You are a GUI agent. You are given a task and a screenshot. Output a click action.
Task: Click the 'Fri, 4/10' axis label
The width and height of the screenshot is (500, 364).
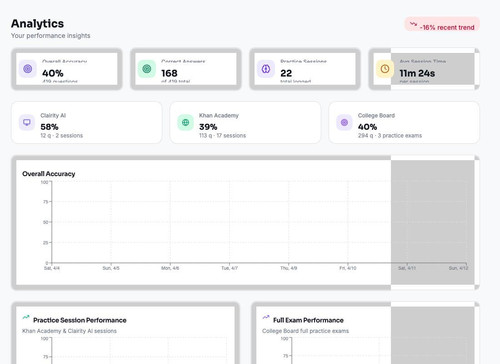pyautogui.click(x=348, y=268)
